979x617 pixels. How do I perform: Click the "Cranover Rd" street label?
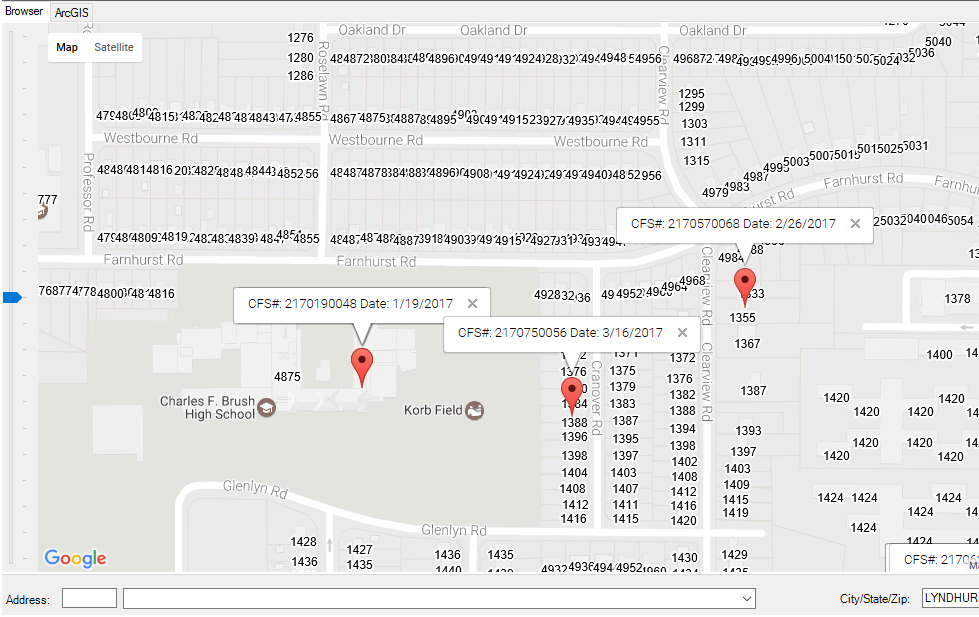click(596, 398)
